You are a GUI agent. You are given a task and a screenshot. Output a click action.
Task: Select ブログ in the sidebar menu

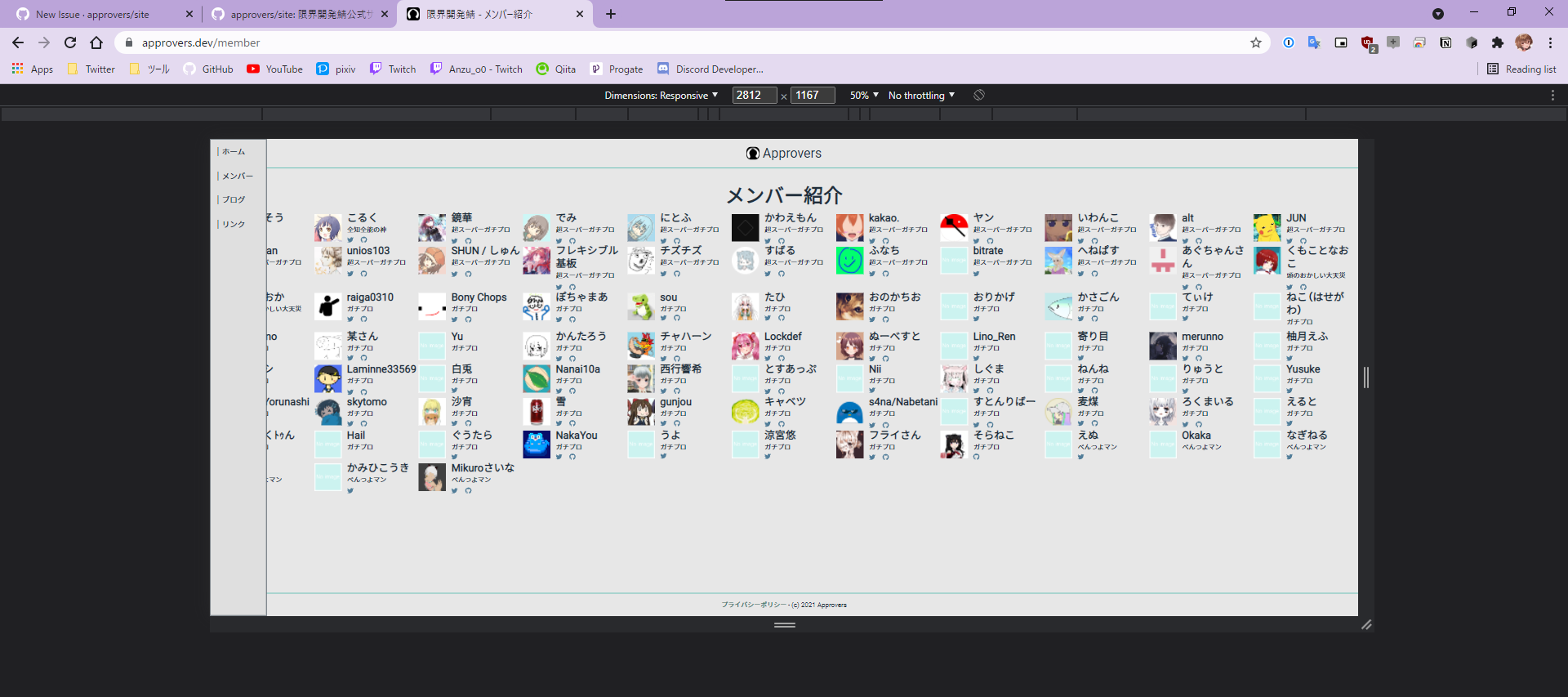234,199
